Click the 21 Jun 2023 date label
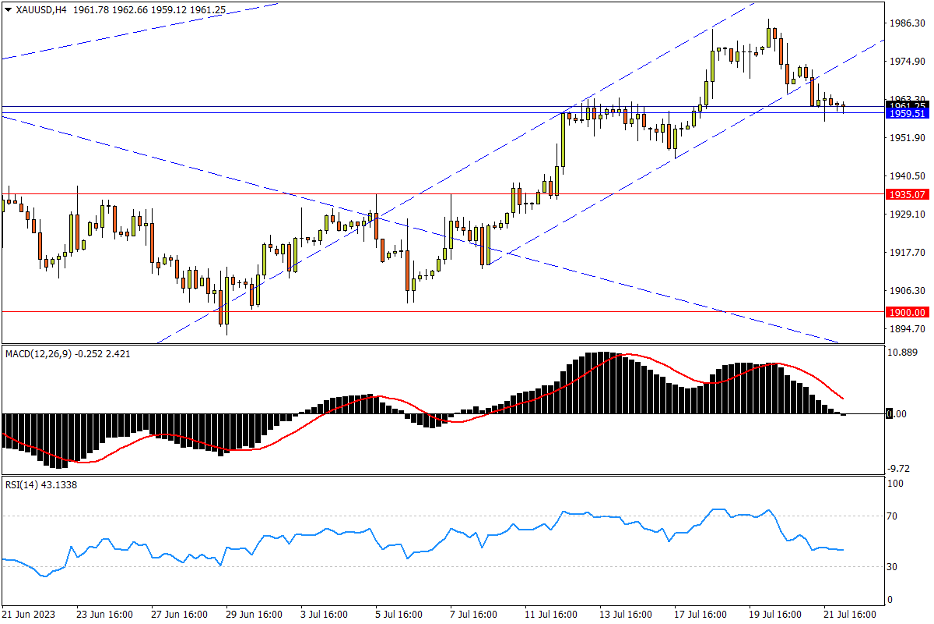This screenshot has height=624, width=934. (30, 613)
